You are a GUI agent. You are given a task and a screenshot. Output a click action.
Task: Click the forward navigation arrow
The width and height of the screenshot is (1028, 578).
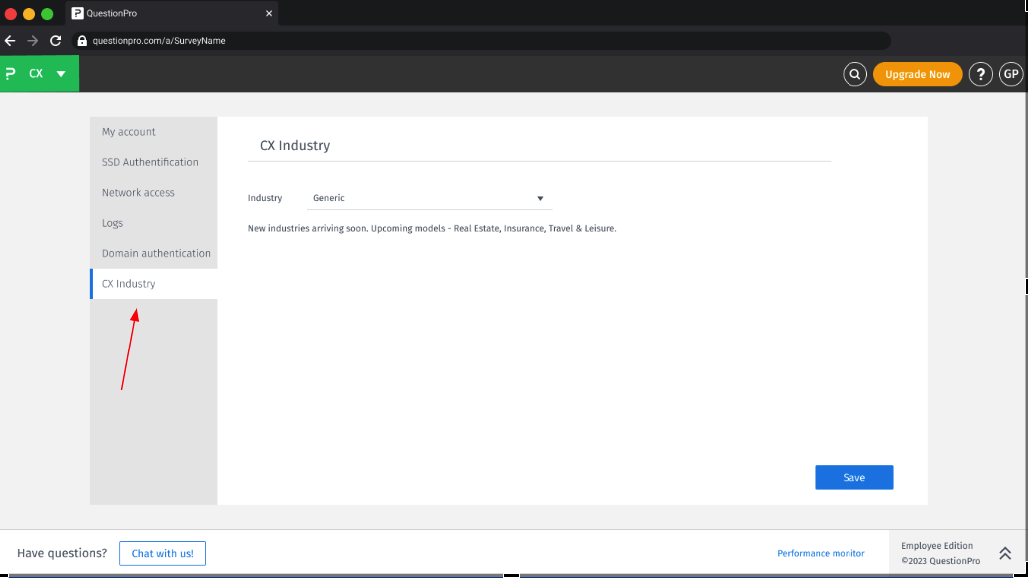32,40
